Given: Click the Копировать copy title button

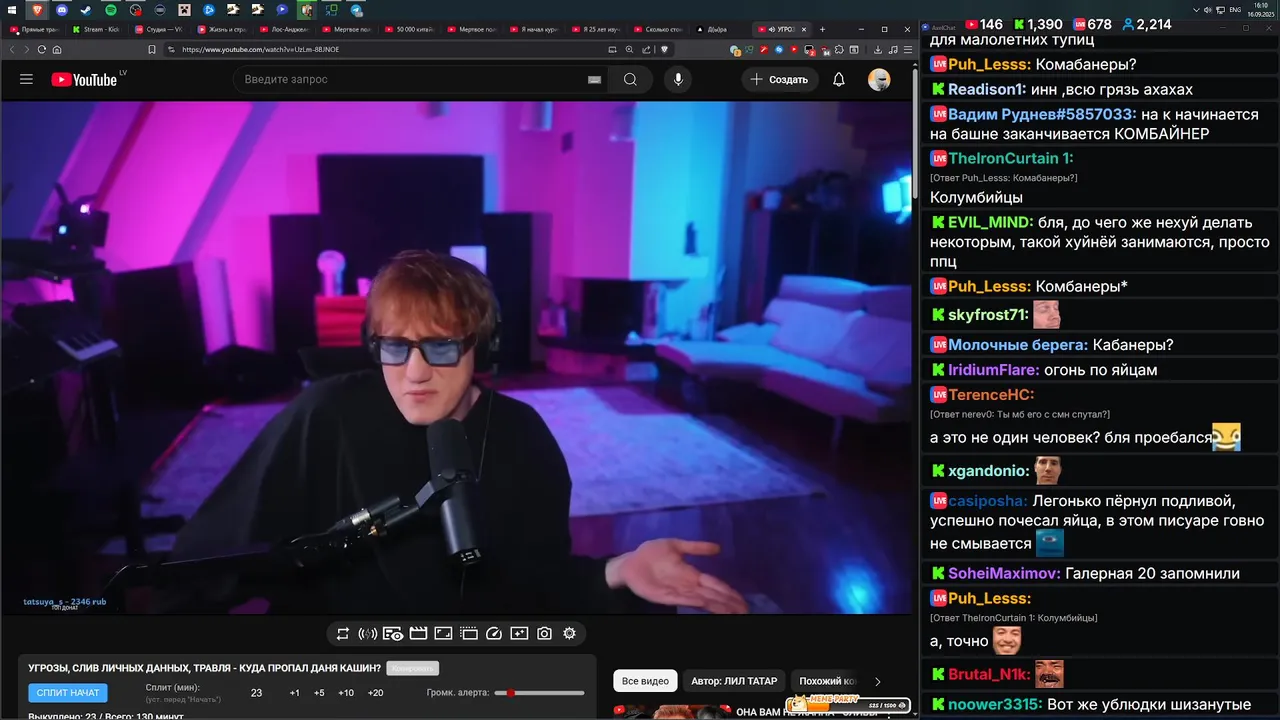Looking at the screenshot, I should pyautogui.click(x=412, y=668).
